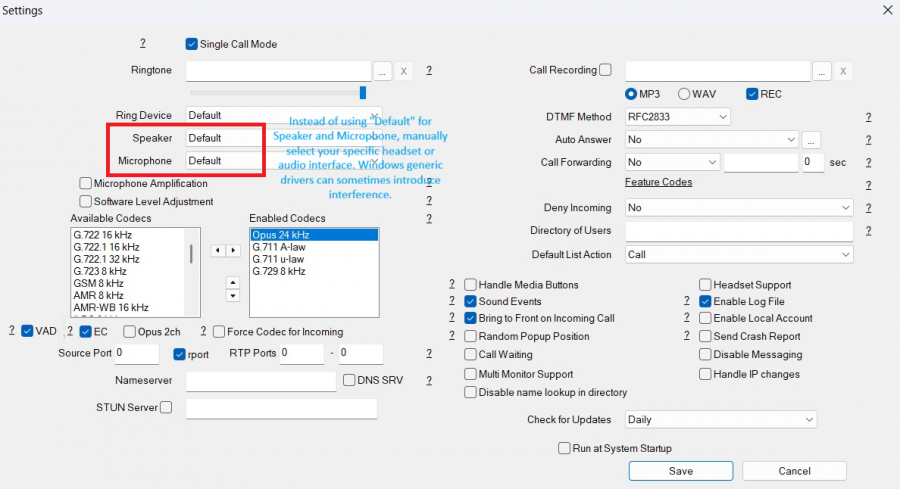Click the Directory of Users input field
The height and width of the screenshot is (489, 900).
pos(739,231)
